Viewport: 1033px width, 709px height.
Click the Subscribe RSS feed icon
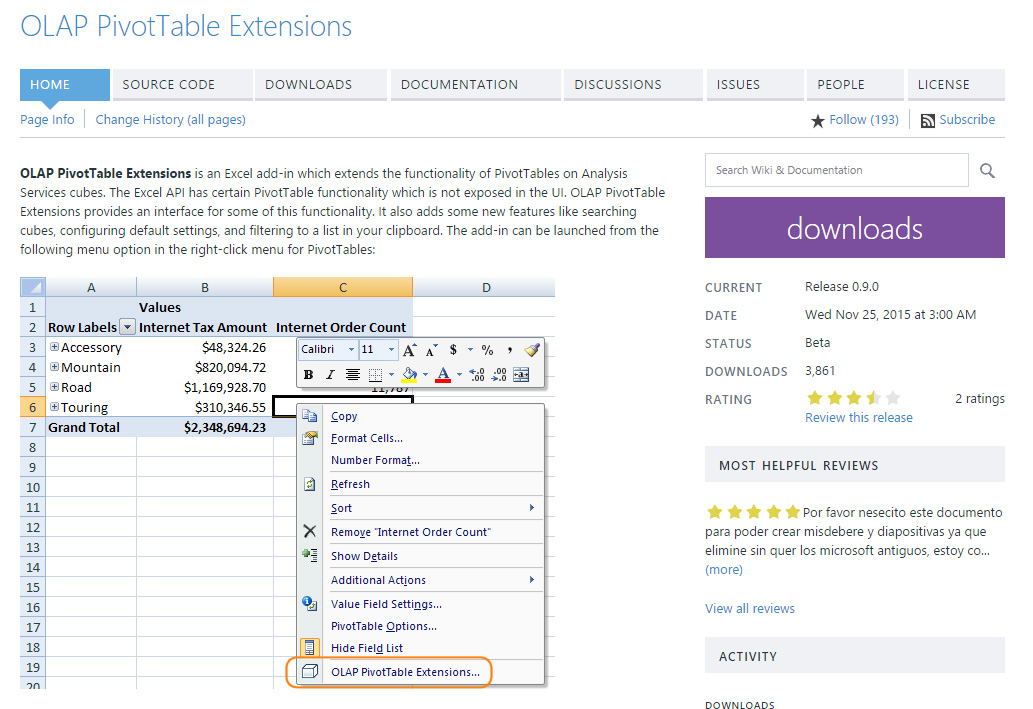(x=928, y=120)
